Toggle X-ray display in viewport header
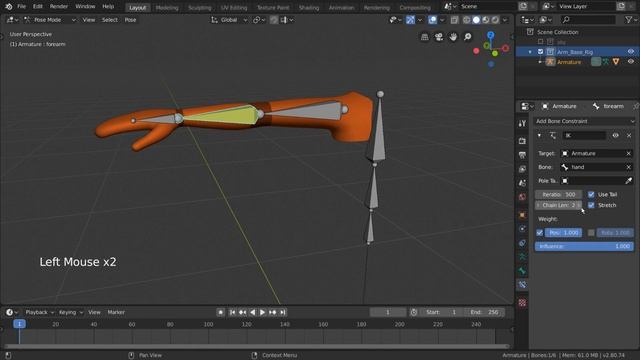The width and height of the screenshot is (640, 360). [454, 20]
